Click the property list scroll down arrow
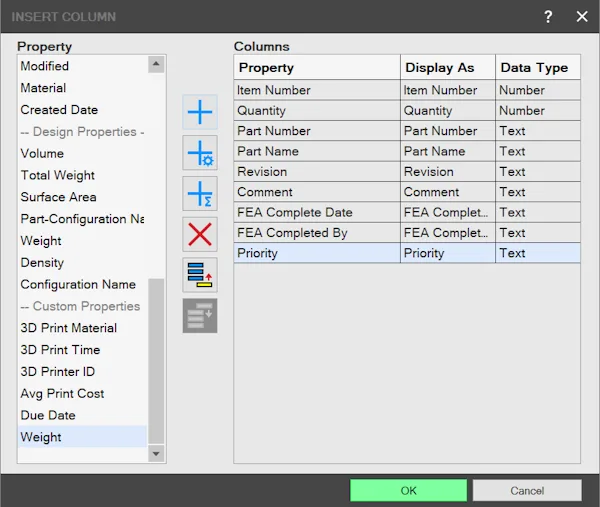Image resolution: width=600 pixels, height=507 pixels. coord(156,454)
